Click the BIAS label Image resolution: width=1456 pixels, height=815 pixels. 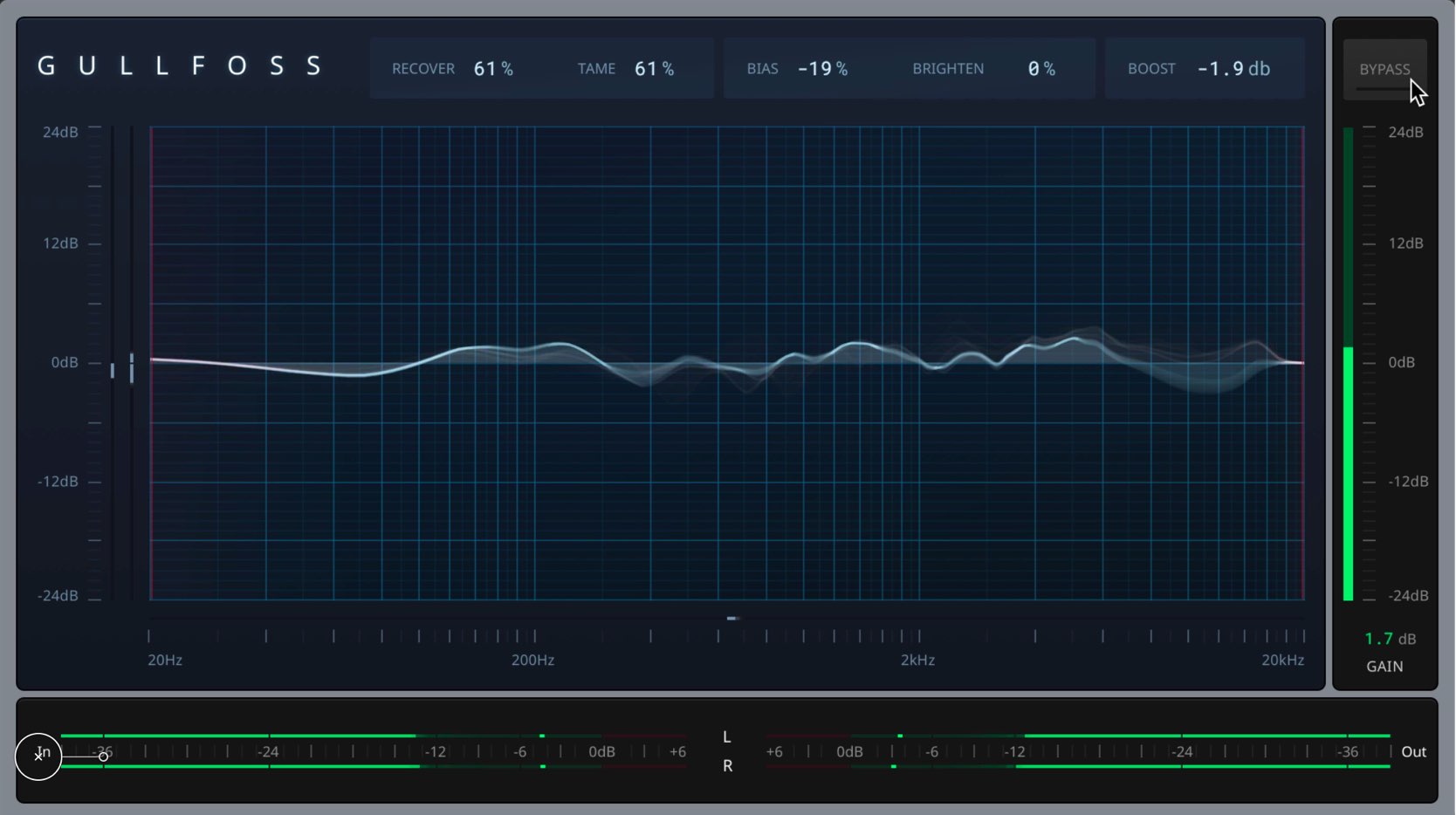762,69
